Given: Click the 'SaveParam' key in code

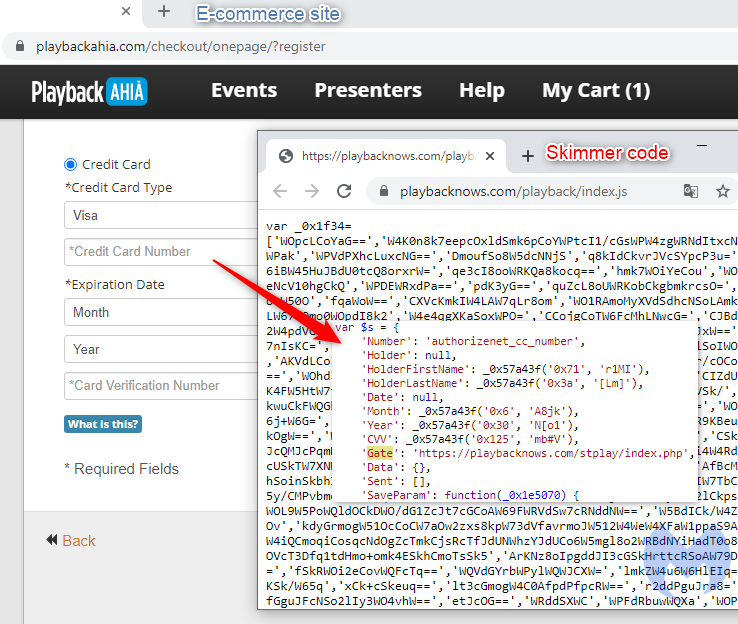Looking at the screenshot, I should point(399,495).
